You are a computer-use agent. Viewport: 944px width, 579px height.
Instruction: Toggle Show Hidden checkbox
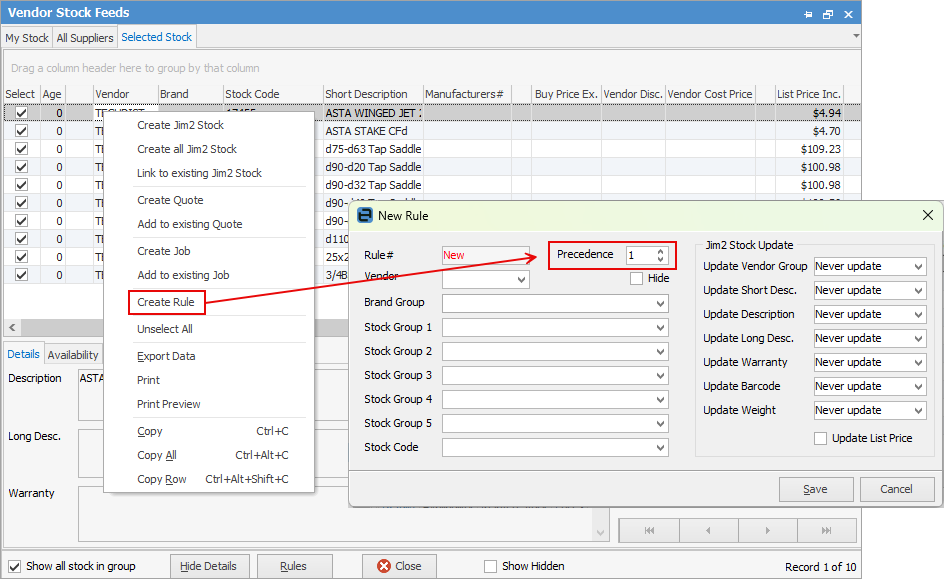coord(490,566)
